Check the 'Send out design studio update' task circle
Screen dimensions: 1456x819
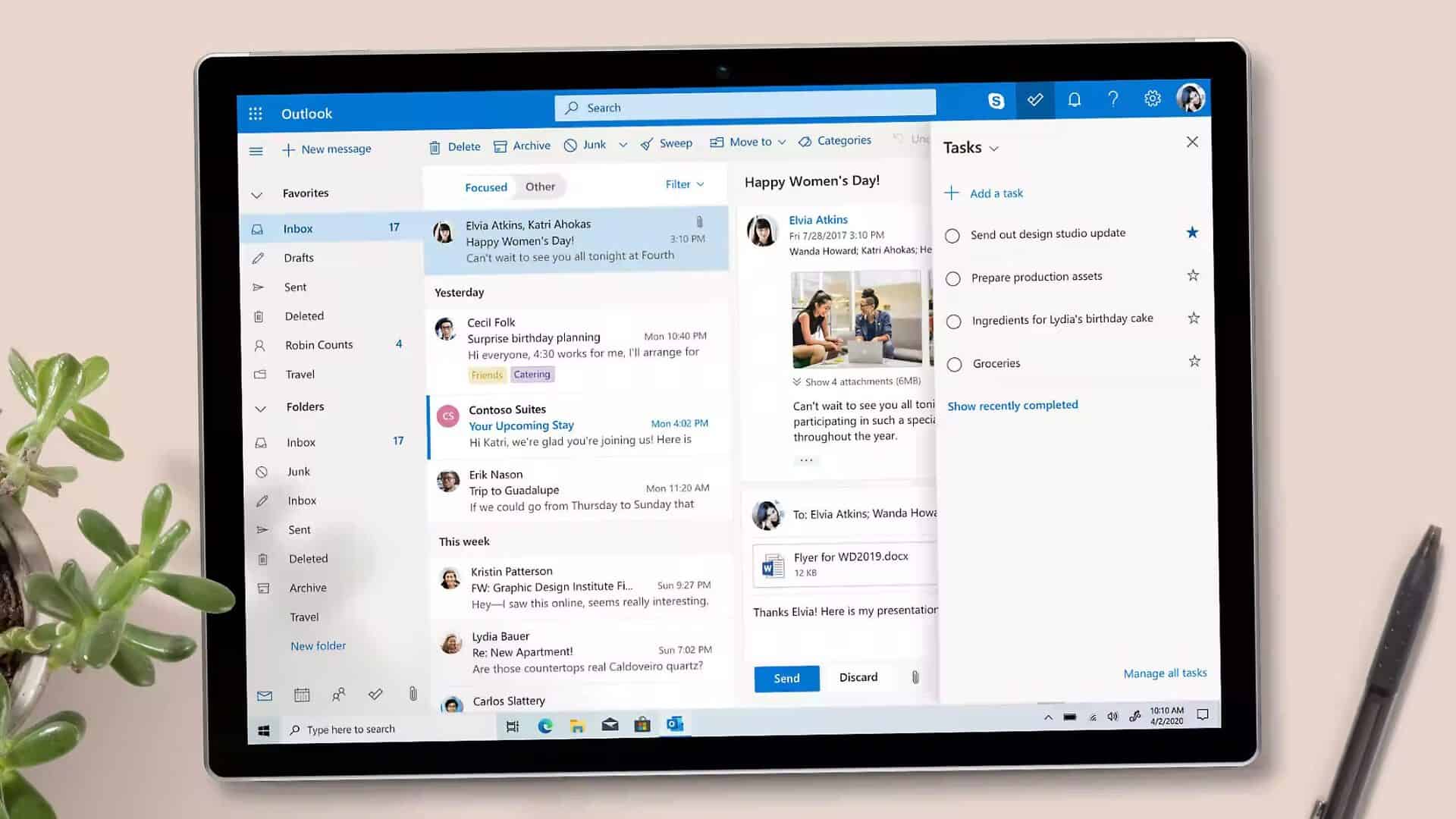[x=952, y=234]
